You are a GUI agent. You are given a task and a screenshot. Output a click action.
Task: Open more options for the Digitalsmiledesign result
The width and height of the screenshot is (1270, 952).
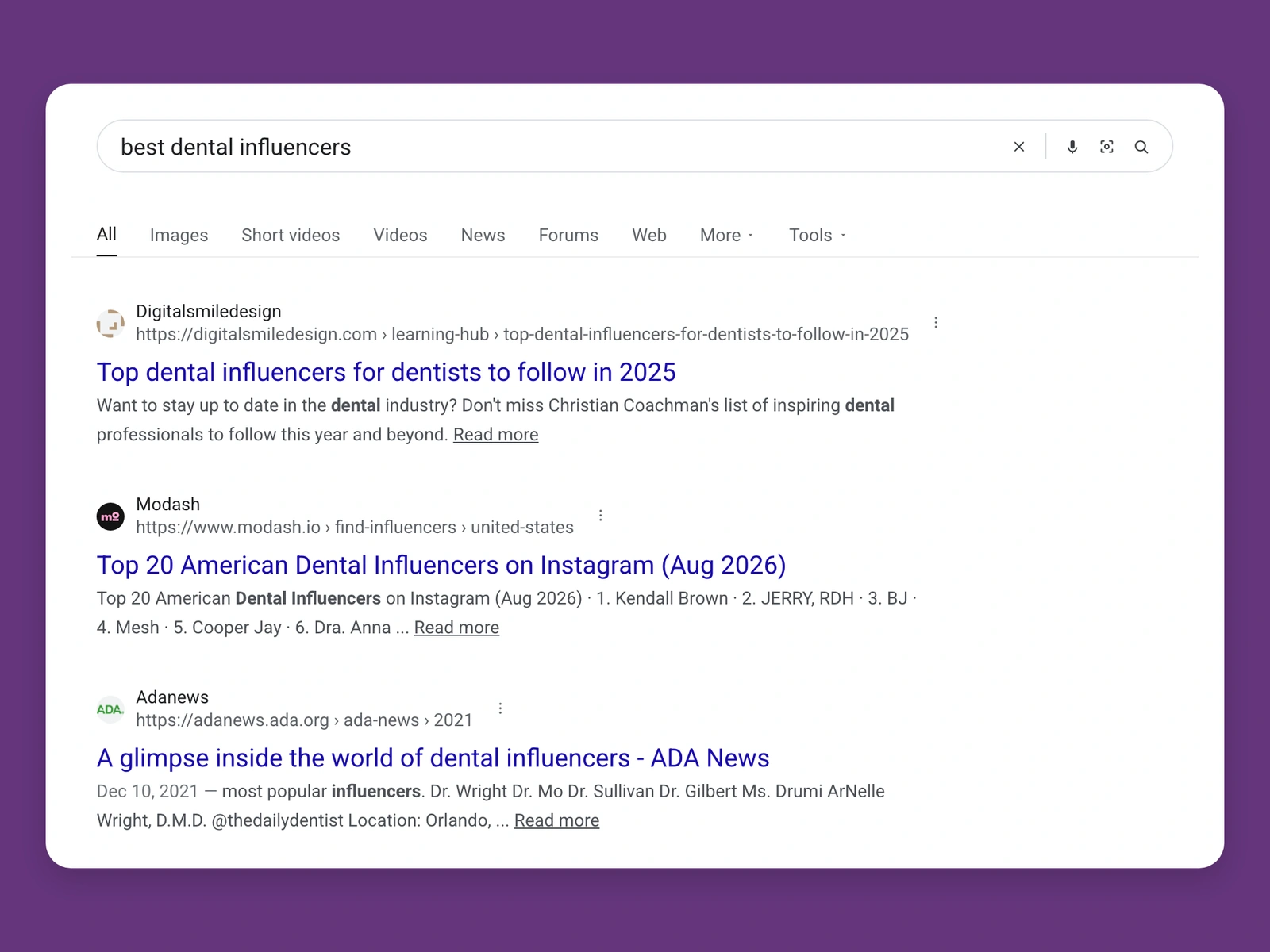(x=936, y=322)
